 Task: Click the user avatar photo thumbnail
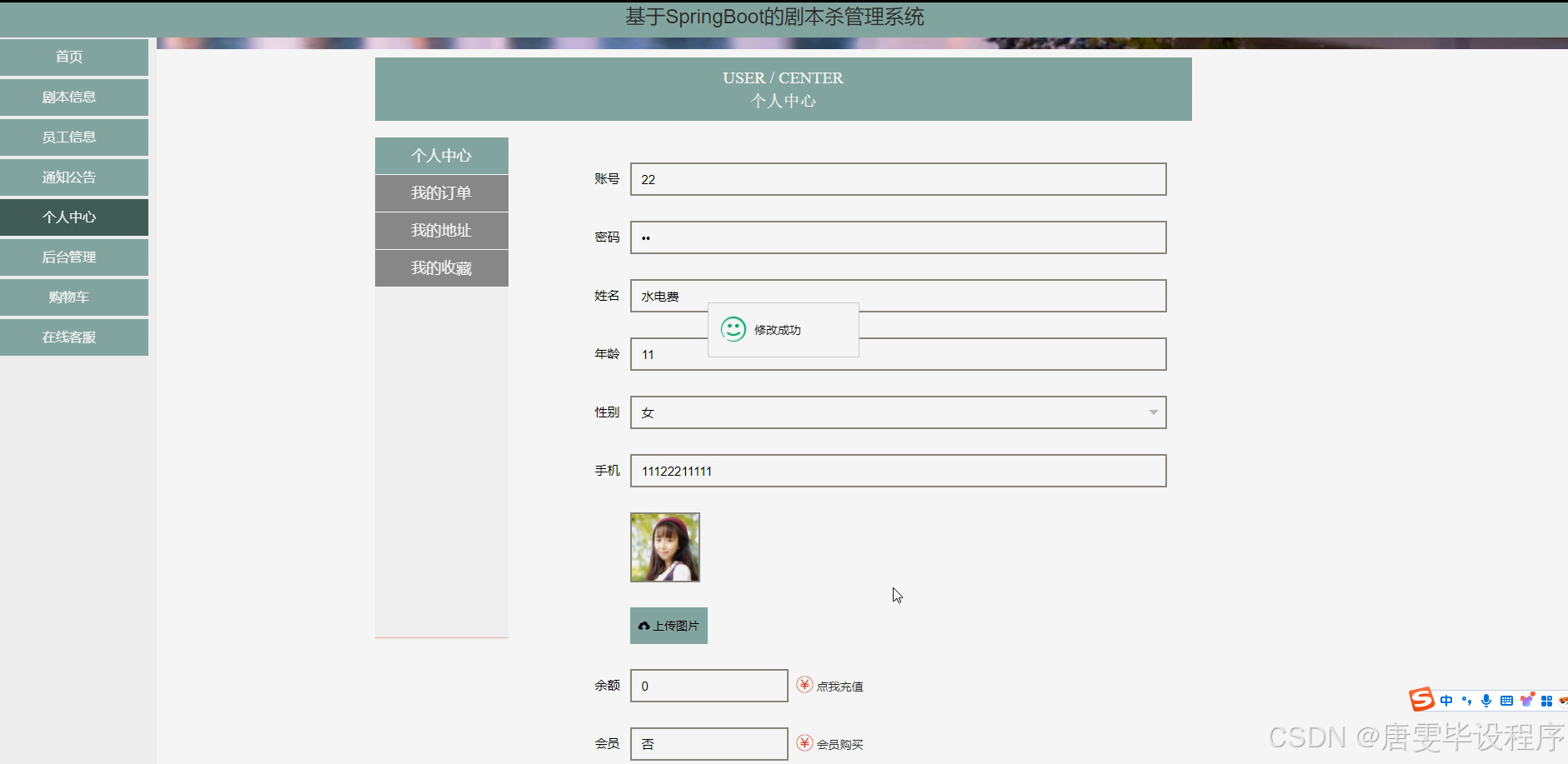point(665,547)
